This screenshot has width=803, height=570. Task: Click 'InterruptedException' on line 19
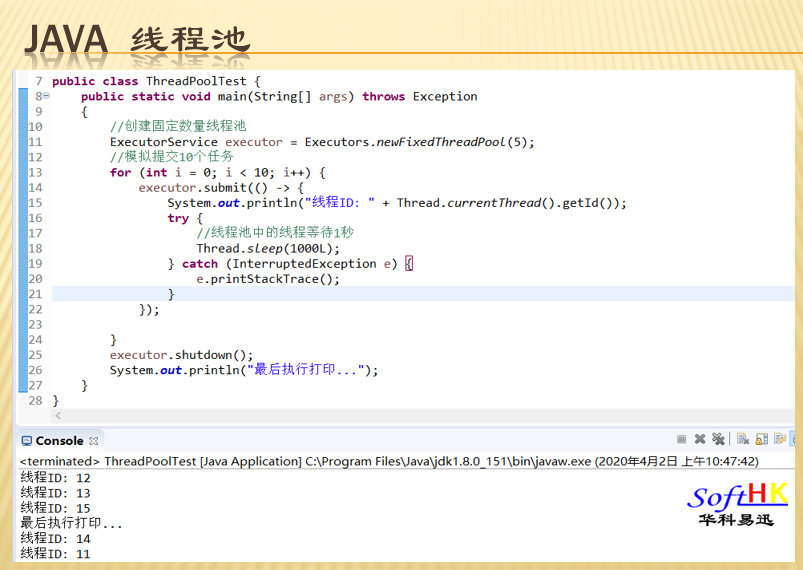(x=304, y=264)
